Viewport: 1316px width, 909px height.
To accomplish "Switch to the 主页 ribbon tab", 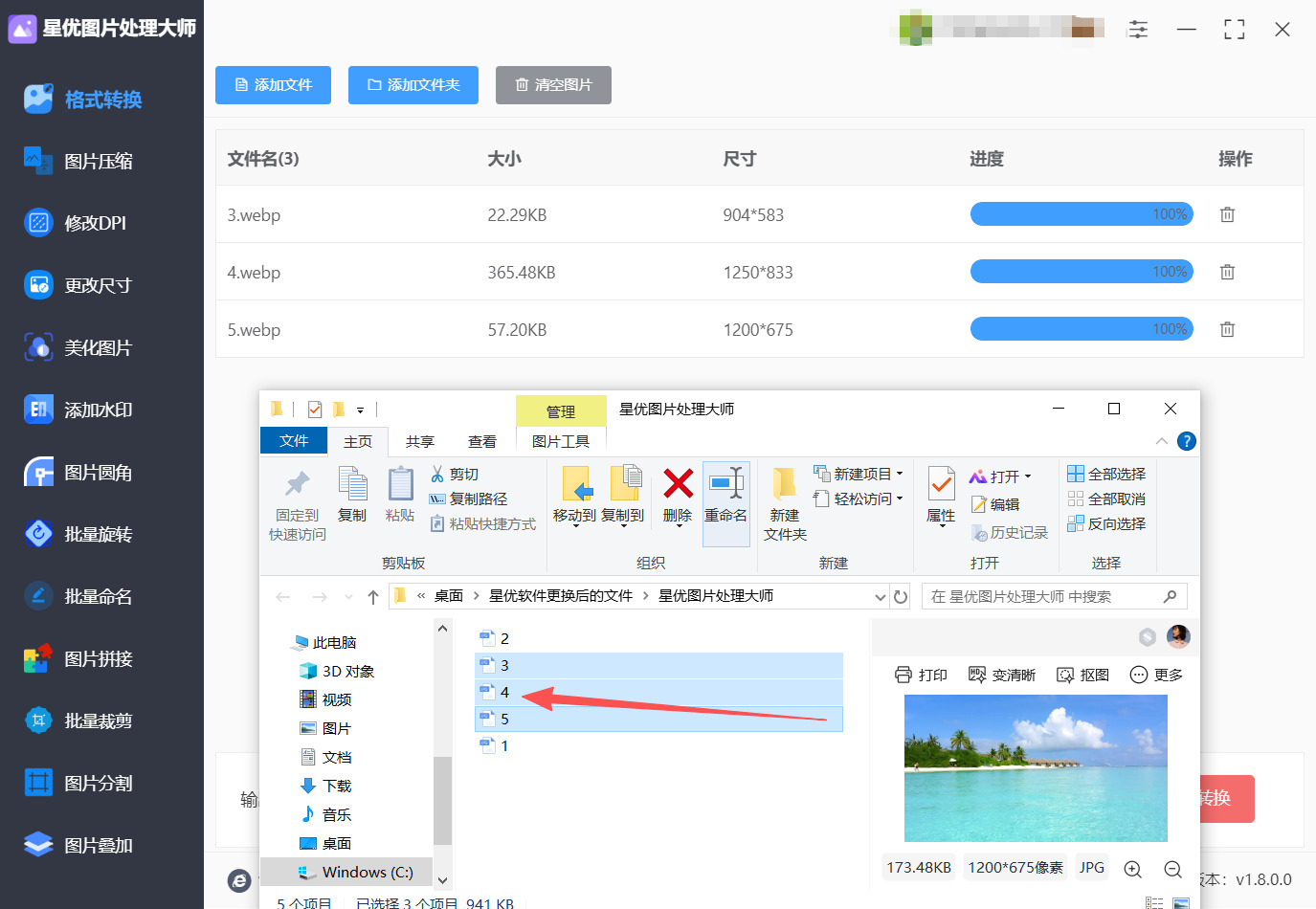I will tap(358, 441).
